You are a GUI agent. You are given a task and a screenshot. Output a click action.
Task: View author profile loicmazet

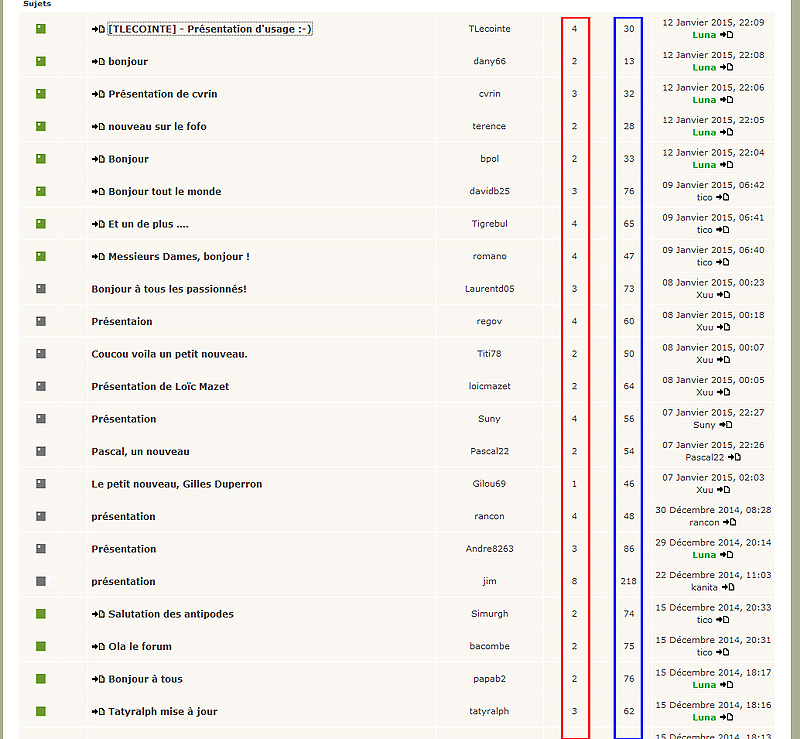click(x=489, y=386)
